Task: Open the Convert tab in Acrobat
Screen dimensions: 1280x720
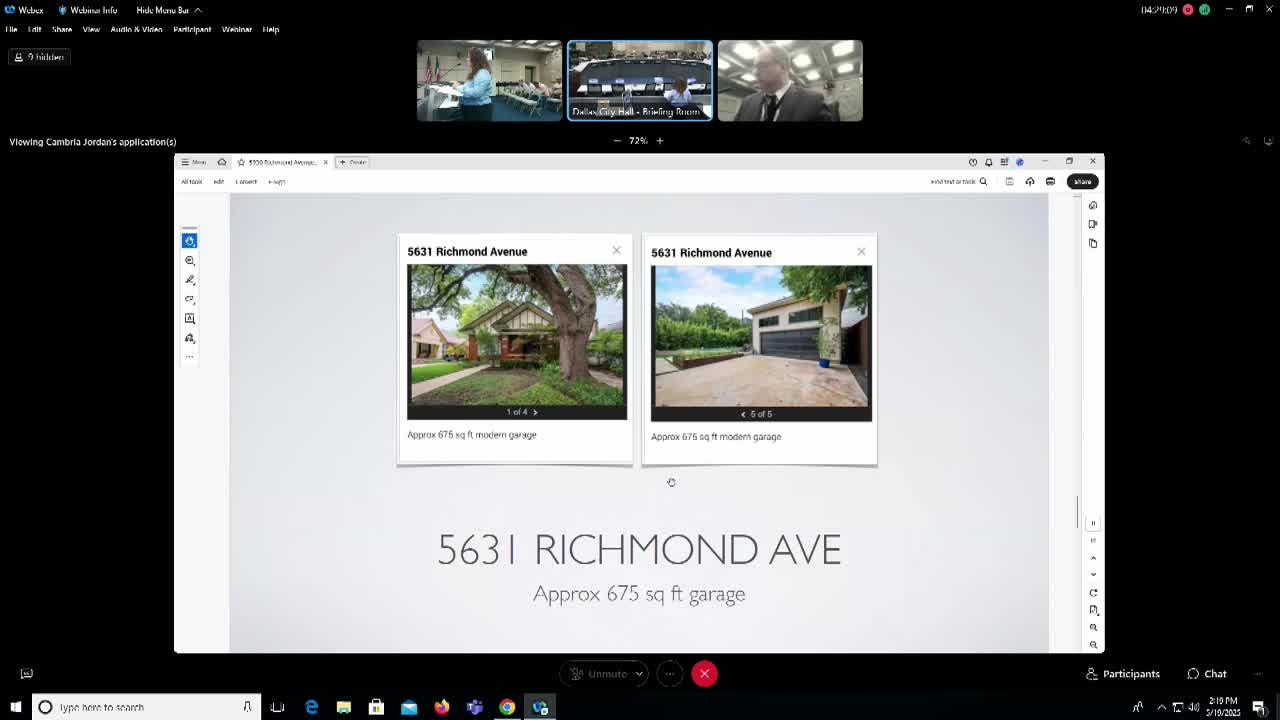Action: tap(246, 182)
